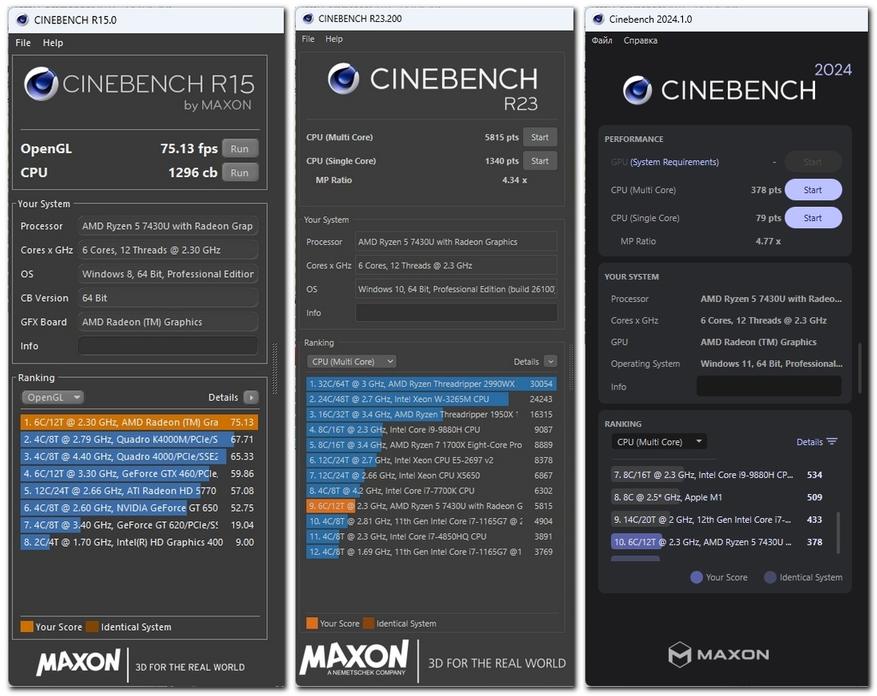Select R23 ranking row Intel Xeon W-3265M
The height and width of the screenshot is (696, 877).
(431, 399)
